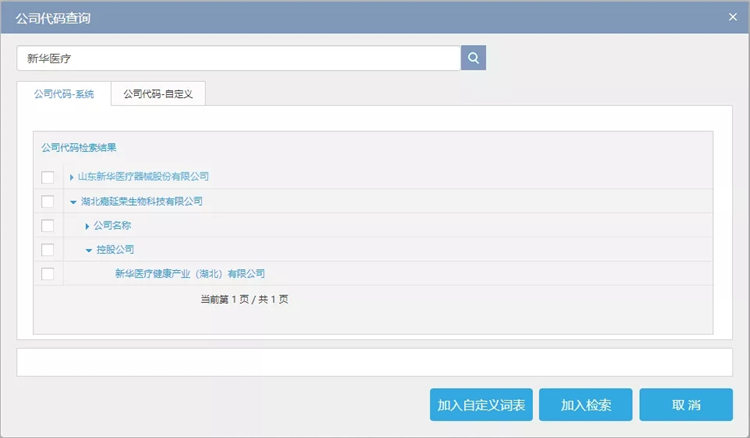The height and width of the screenshot is (438, 750).
Task: Close the 公司代码查询 dialog
Action: pyautogui.click(x=733, y=16)
